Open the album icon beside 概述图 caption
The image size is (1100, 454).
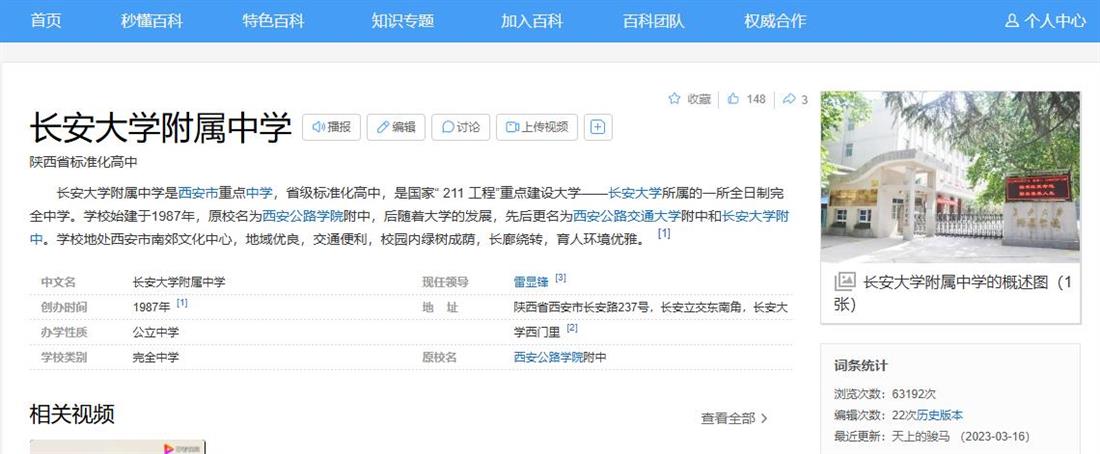coord(845,282)
